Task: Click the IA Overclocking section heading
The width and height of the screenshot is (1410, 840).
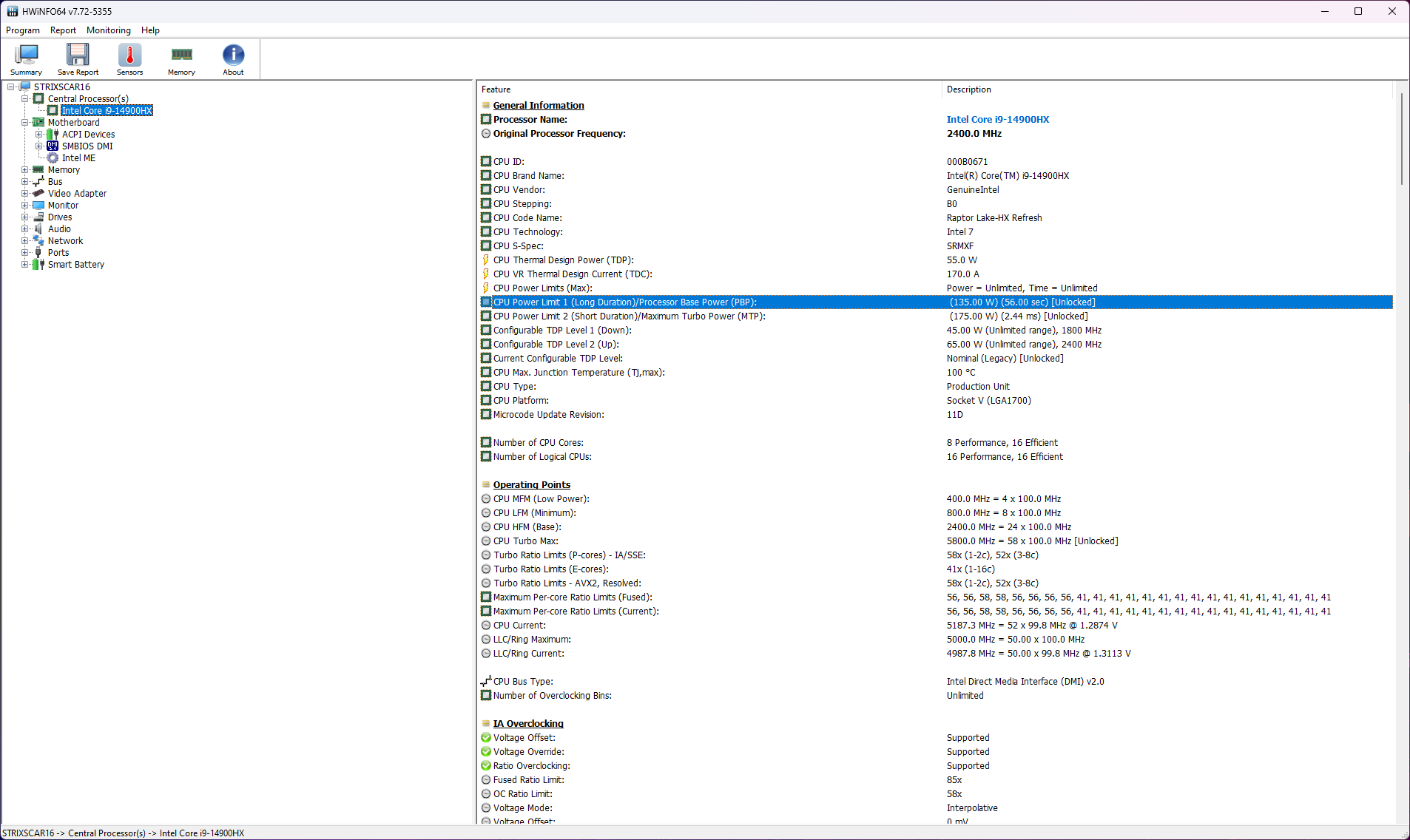Action: coord(528,723)
